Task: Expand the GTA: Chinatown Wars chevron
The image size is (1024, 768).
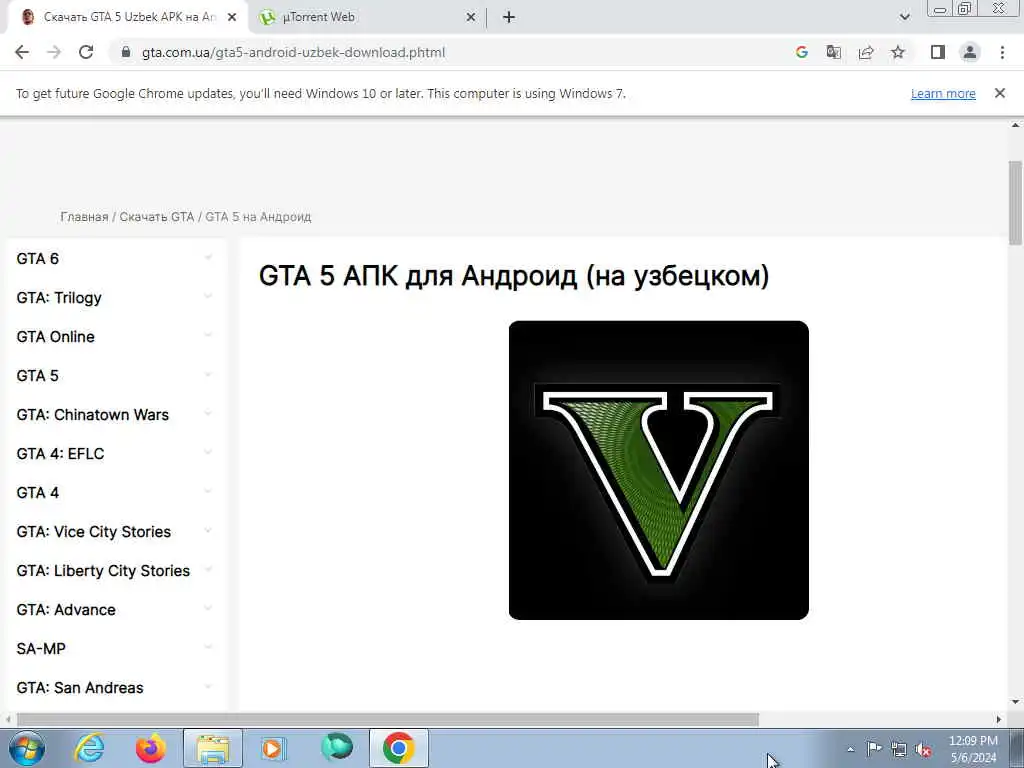Action: [x=208, y=414]
